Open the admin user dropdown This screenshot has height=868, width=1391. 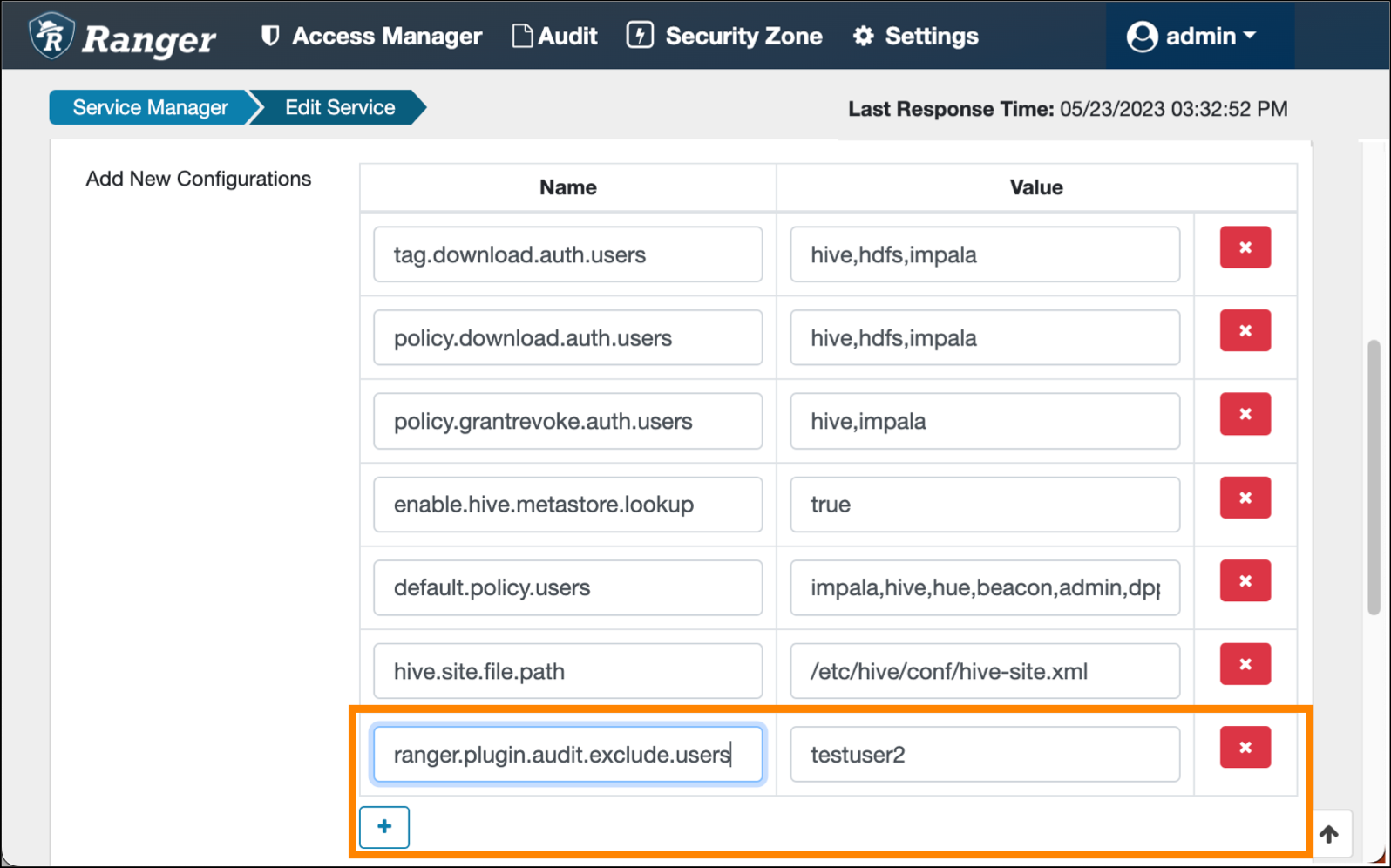point(1191,37)
